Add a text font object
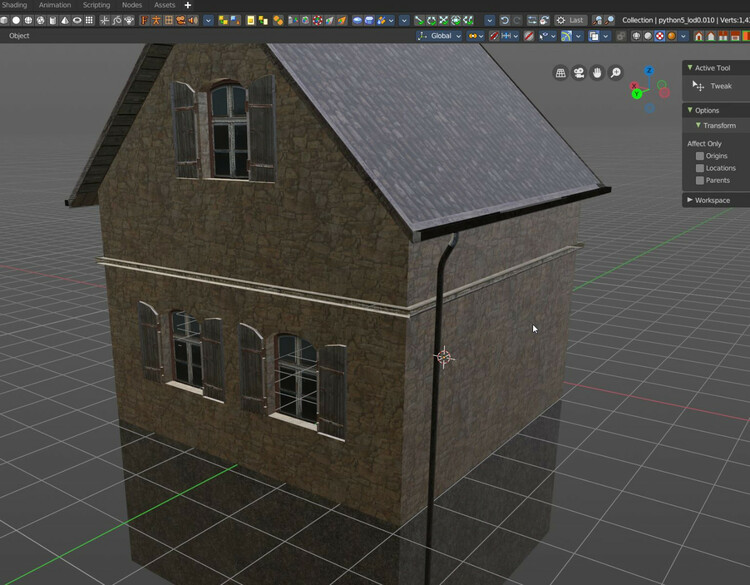 (x=144, y=21)
